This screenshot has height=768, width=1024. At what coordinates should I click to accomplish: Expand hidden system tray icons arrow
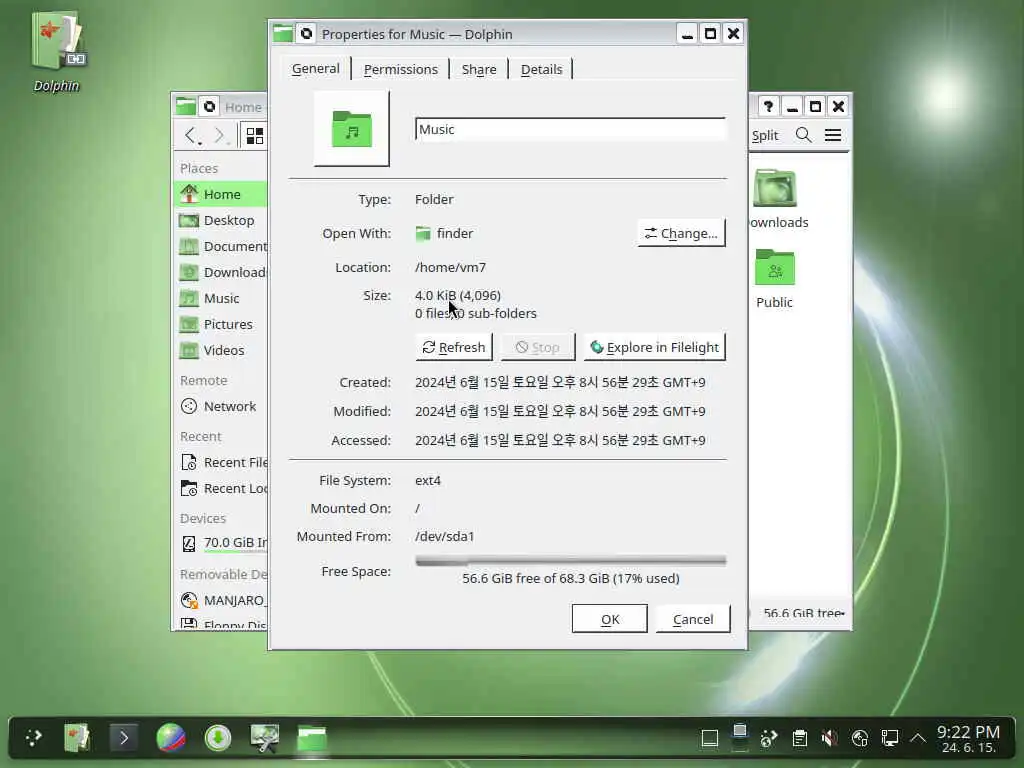coord(918,739)
